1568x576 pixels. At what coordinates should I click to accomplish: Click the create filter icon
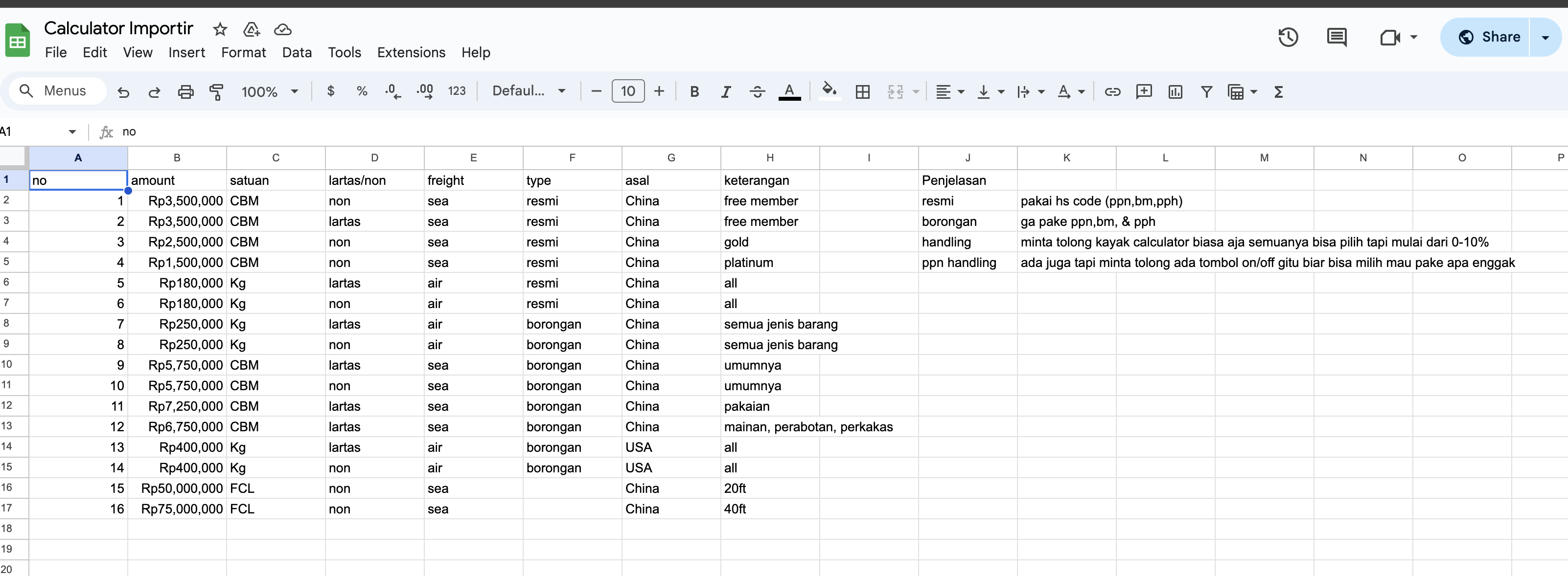point(1206,92)
